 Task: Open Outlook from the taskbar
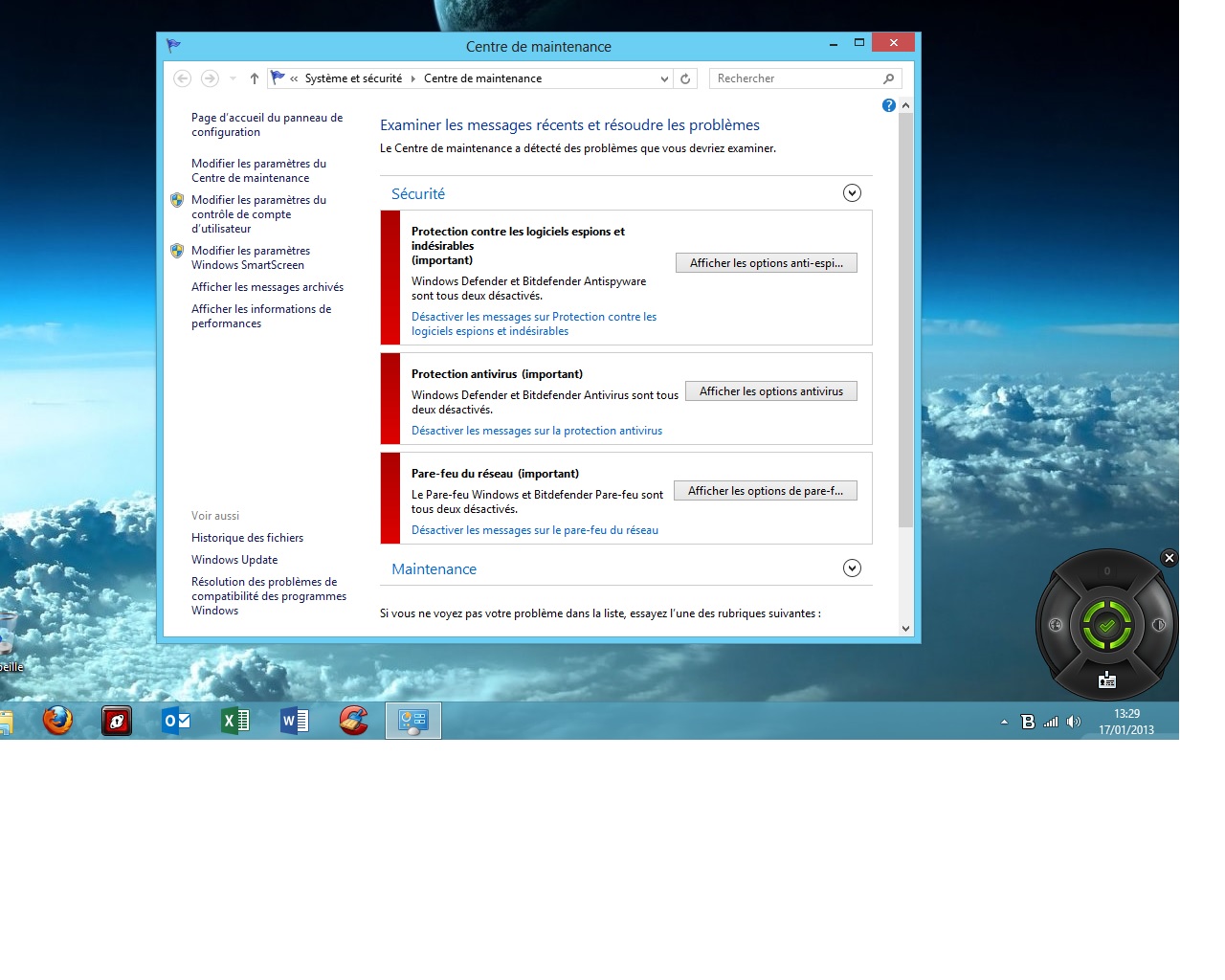[176, 721]
